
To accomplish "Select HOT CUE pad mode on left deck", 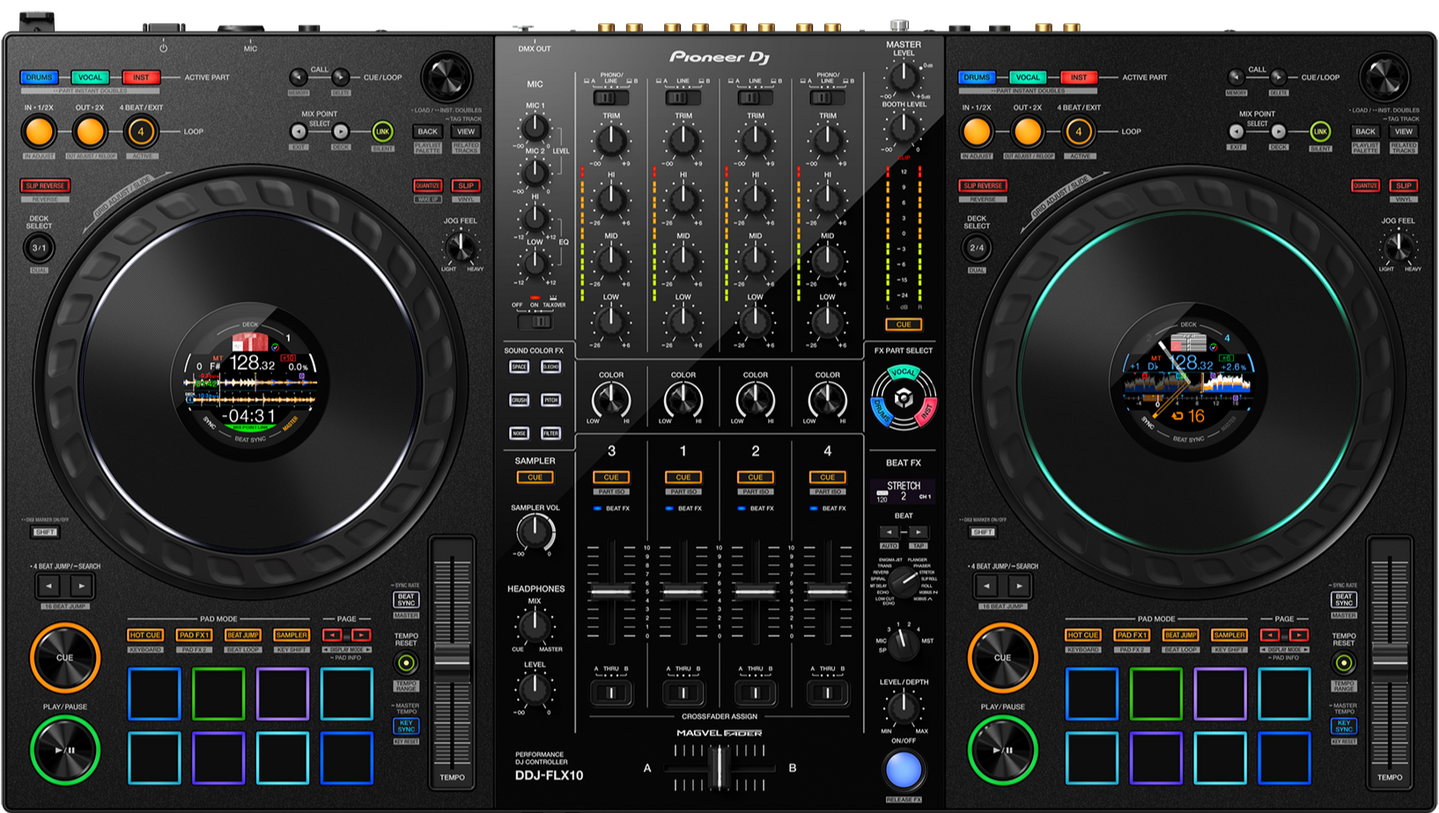I will [x=145, y=635].
